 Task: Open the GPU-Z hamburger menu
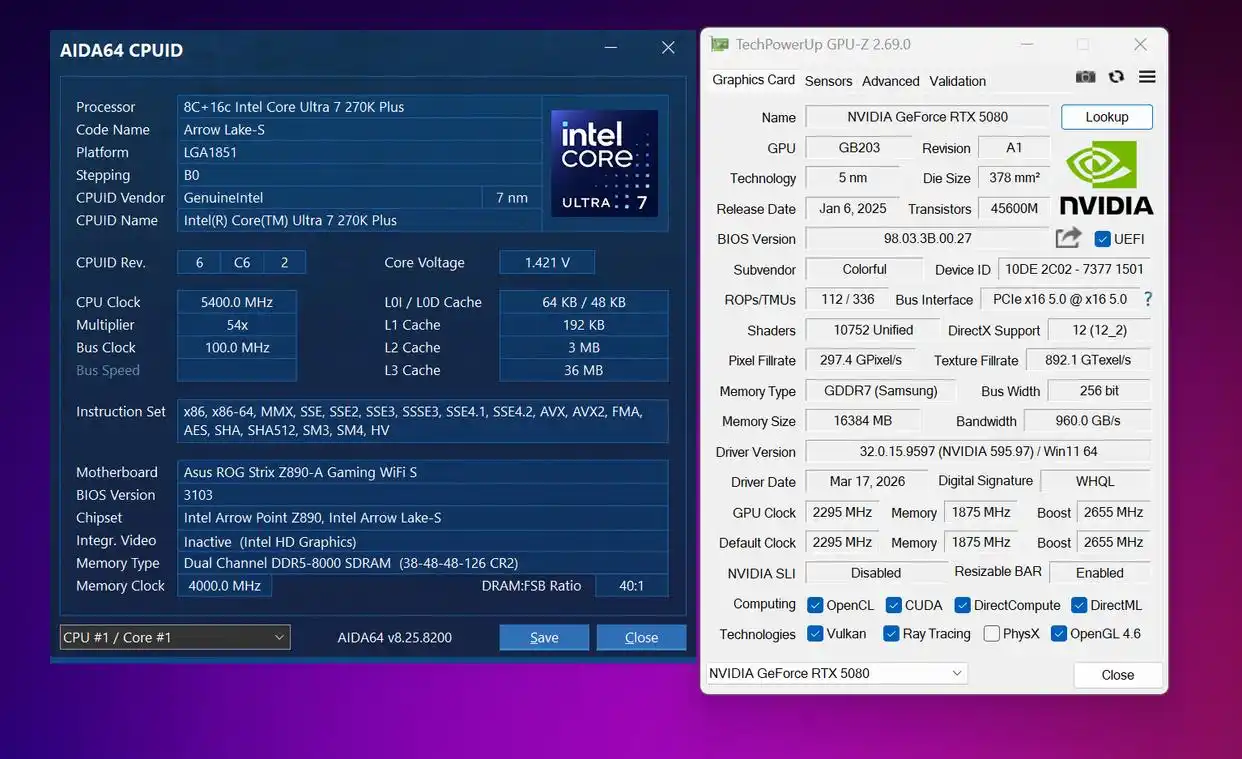(1146, 76)
